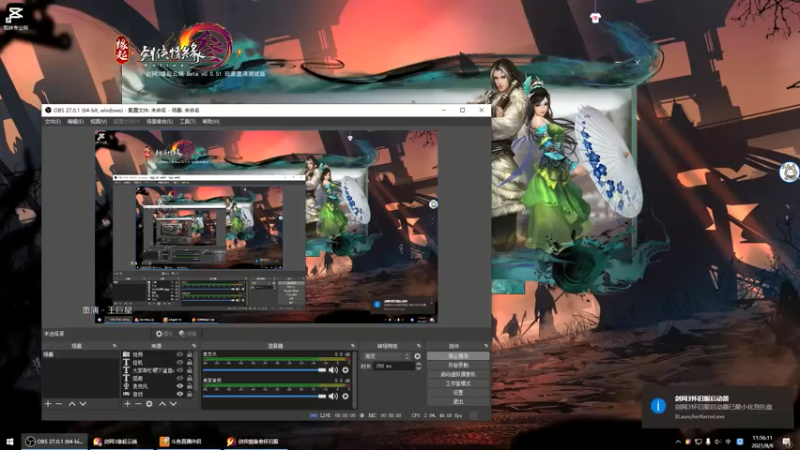Open the 工具(T) menu
This screenshot has height=450, width=800.
[x=187, y=122]
